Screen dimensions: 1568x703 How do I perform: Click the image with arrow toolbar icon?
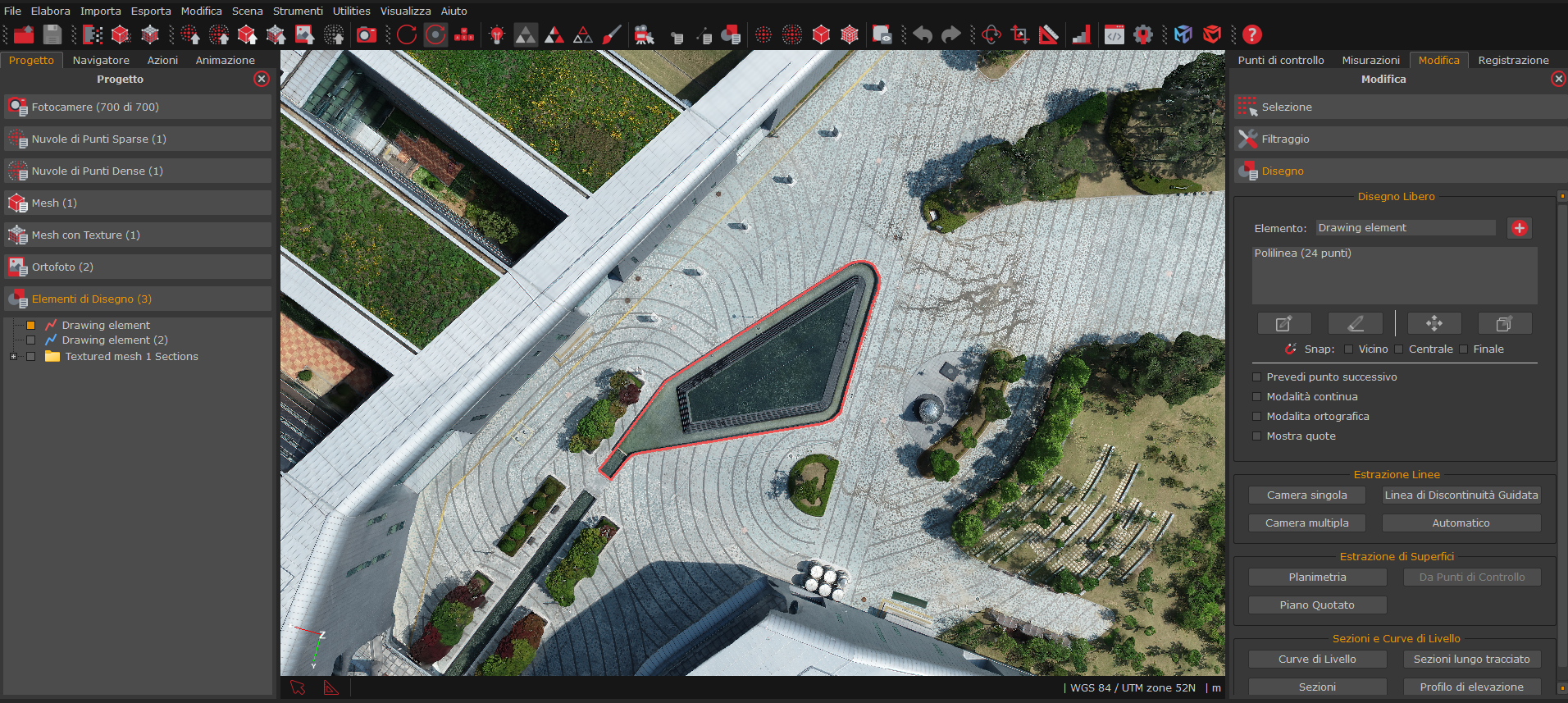[304, 34]
